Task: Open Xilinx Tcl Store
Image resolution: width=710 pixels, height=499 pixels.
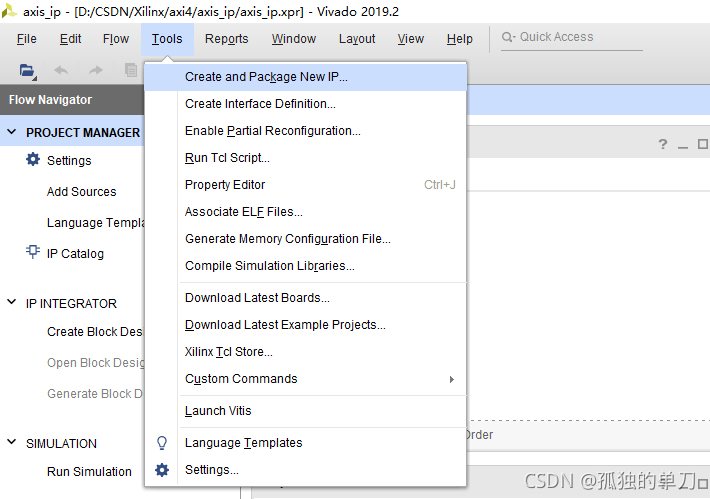Action: [x=306, y=351]
